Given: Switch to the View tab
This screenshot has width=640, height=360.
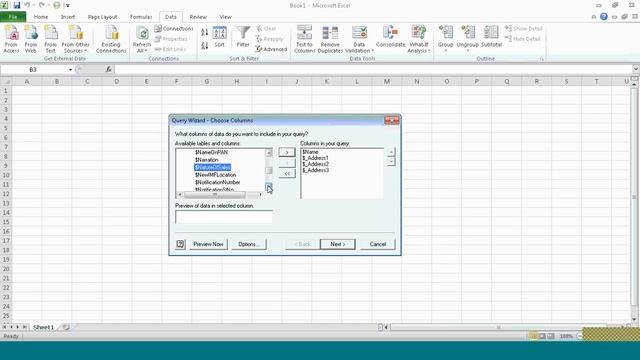Looking at the screenshot, I should [225, 17].
